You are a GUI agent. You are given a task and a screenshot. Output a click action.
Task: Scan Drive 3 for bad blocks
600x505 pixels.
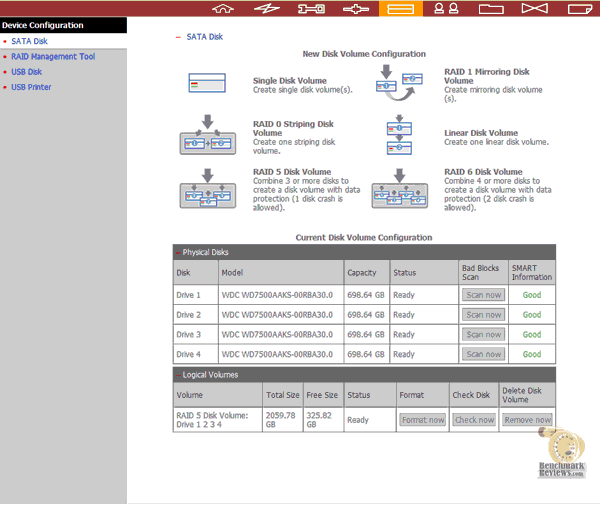tap(484, 335)
